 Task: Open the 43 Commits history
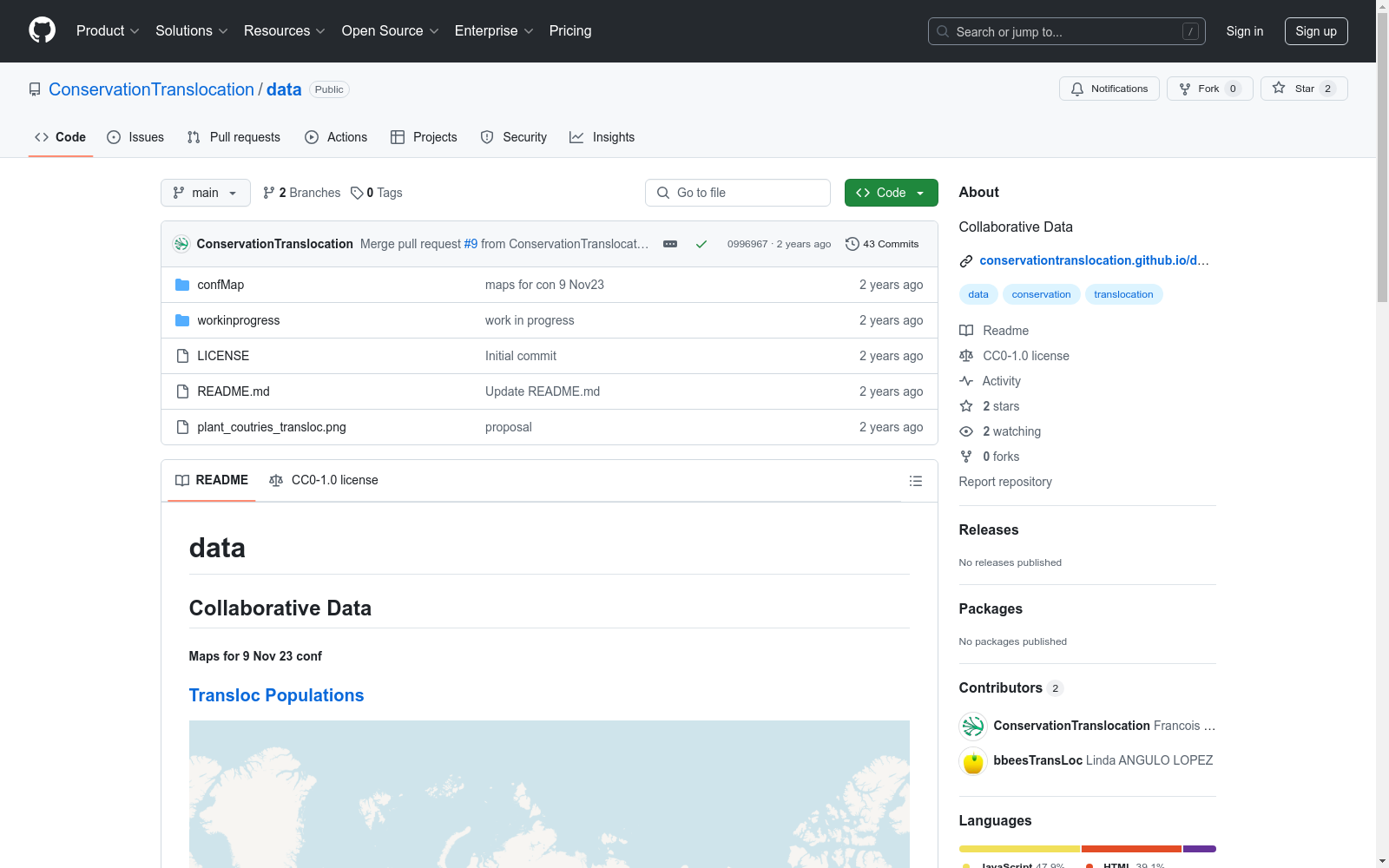(882, 244)
